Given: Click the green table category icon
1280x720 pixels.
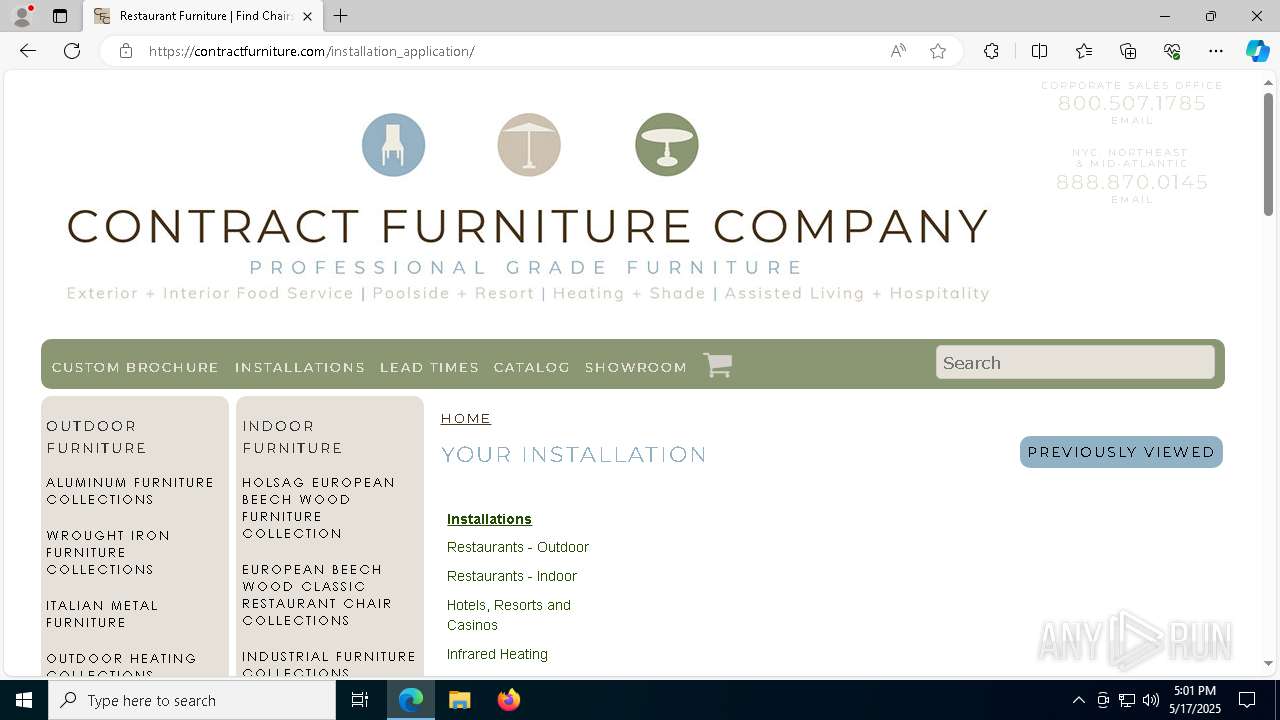Looking at the screenshot, I should coord(667,145).
